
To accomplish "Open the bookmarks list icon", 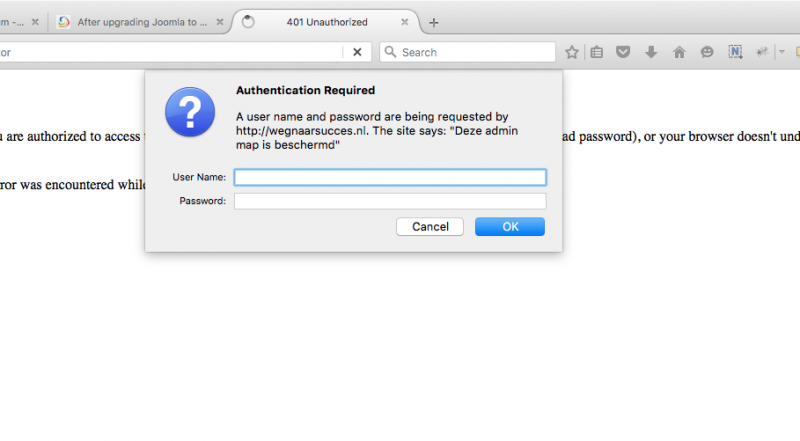I will 596,52.
